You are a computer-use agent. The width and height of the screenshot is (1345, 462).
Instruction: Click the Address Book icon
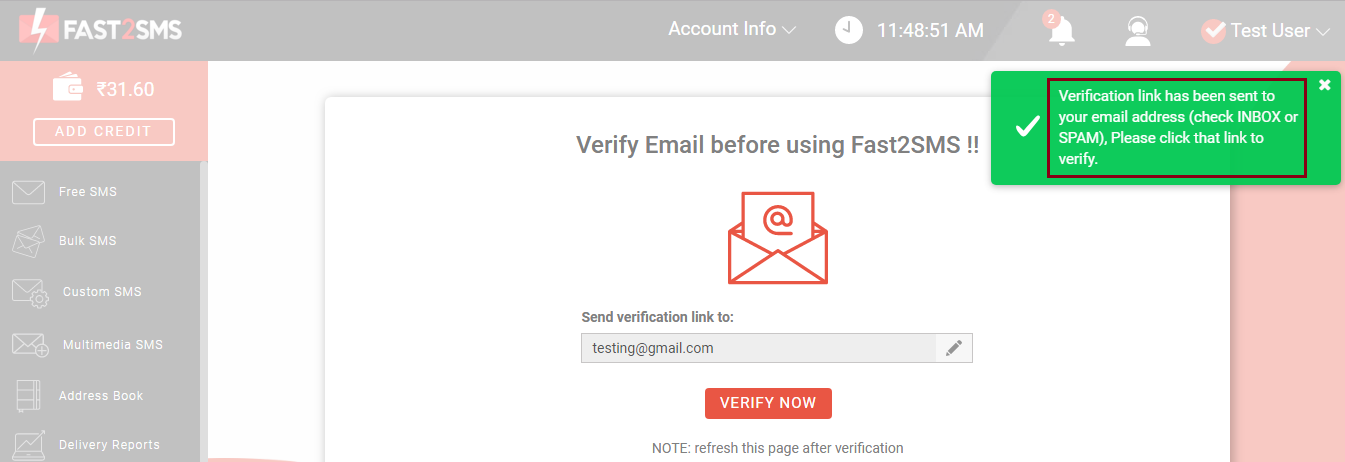28,396
